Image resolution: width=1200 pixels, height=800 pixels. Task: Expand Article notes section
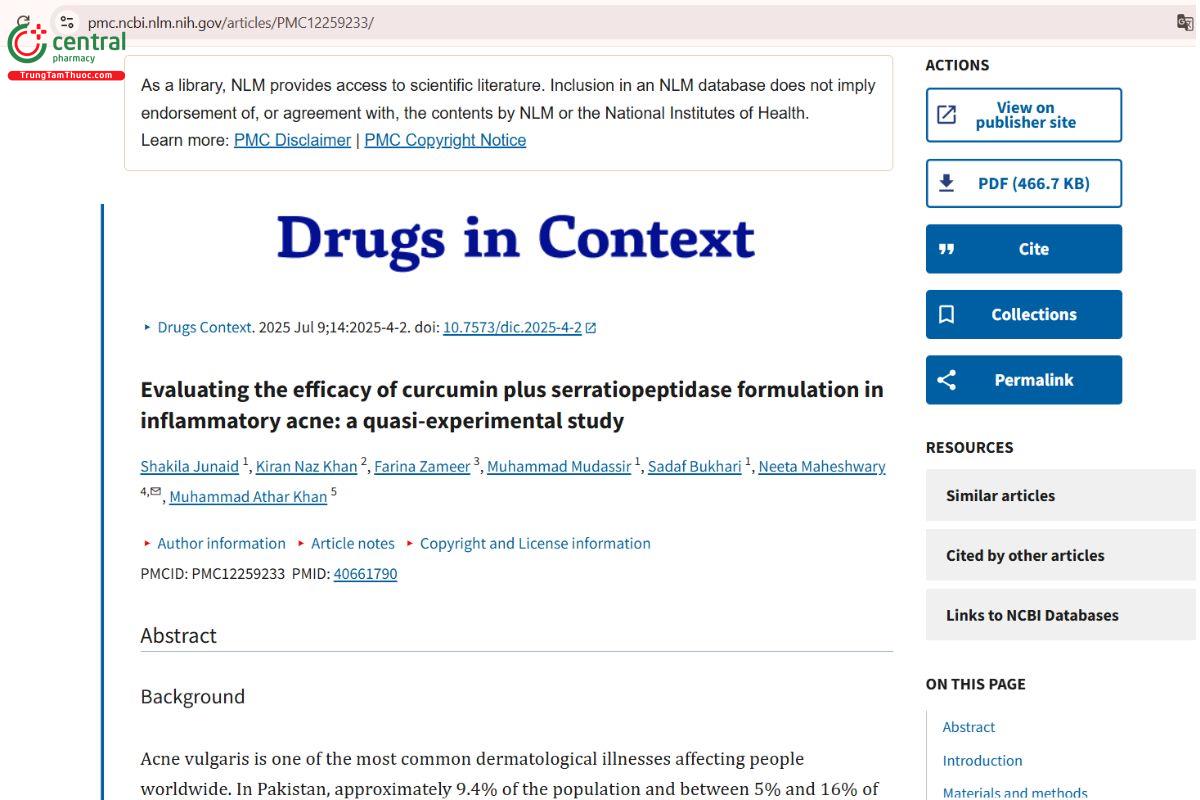[352, 544]
